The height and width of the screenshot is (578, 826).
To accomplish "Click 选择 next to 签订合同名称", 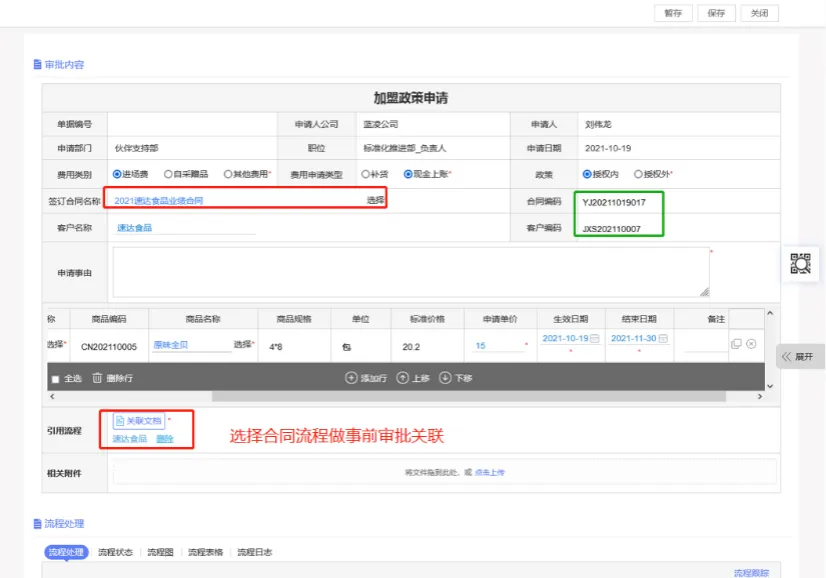I will point(375,200).
